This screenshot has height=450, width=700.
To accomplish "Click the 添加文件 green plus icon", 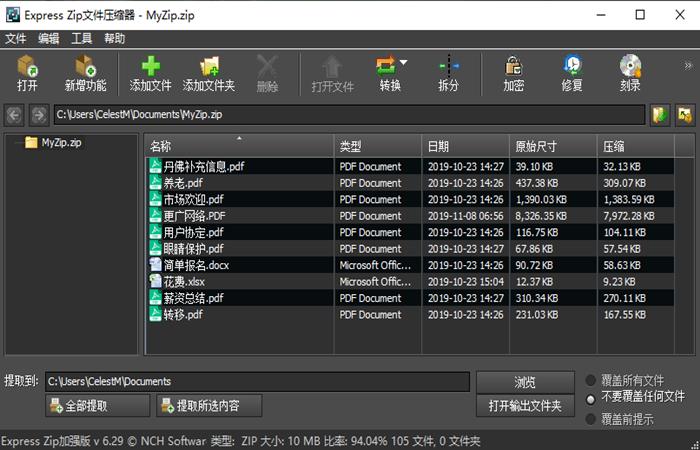I will click(x=150, y=66).
